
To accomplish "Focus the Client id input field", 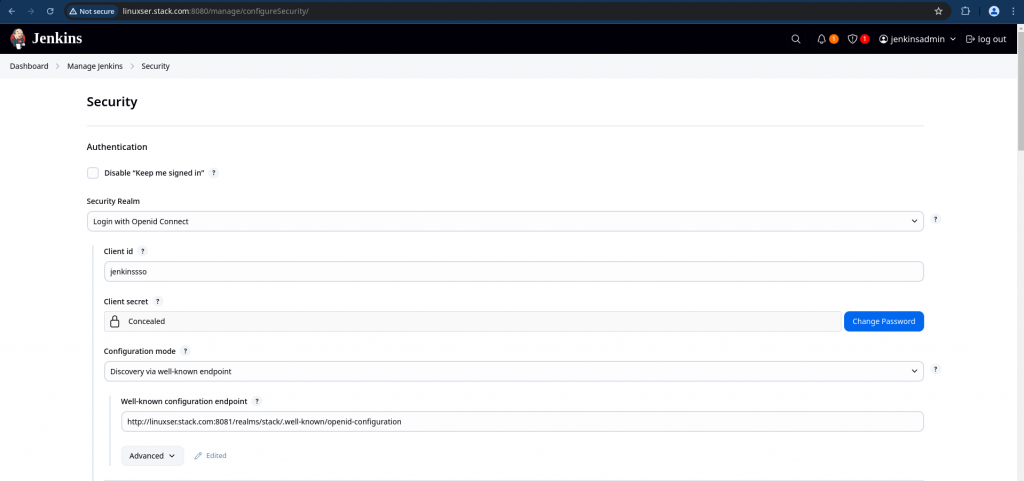I will click(x=513, y=272).
